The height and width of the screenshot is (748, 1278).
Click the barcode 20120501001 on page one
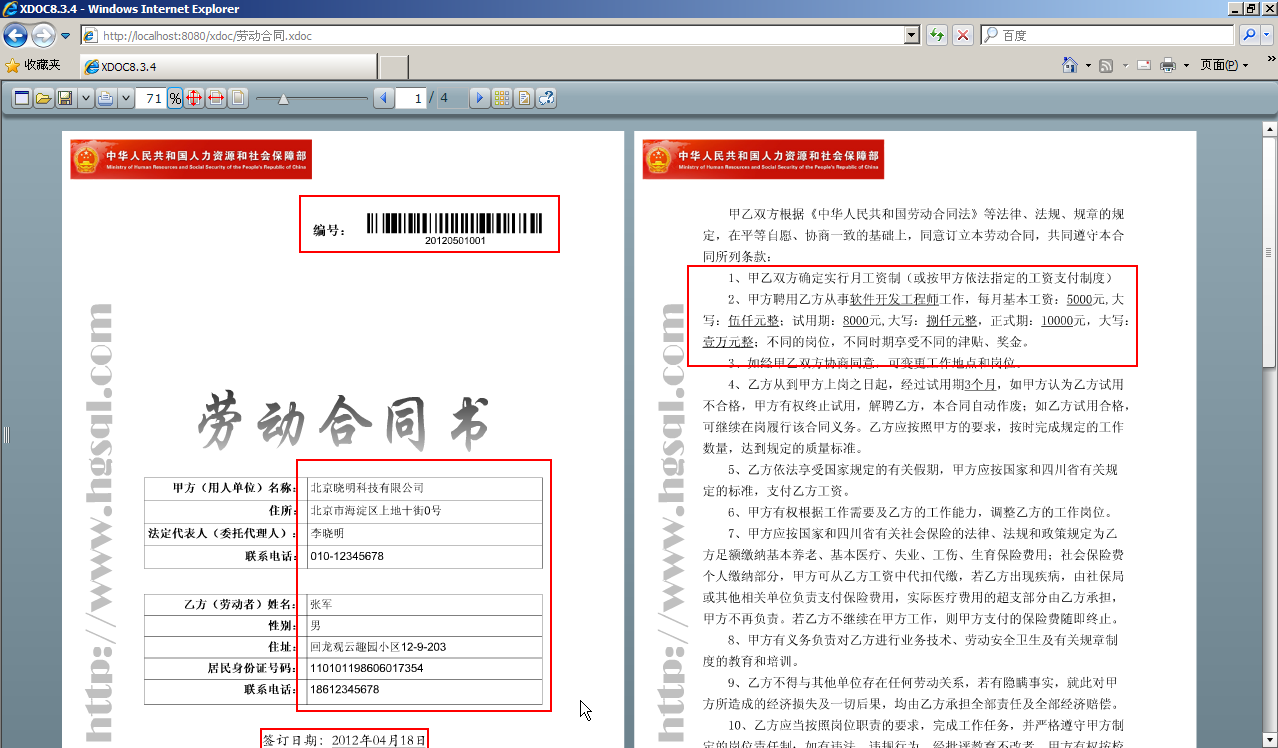click(x=455, y=227)
